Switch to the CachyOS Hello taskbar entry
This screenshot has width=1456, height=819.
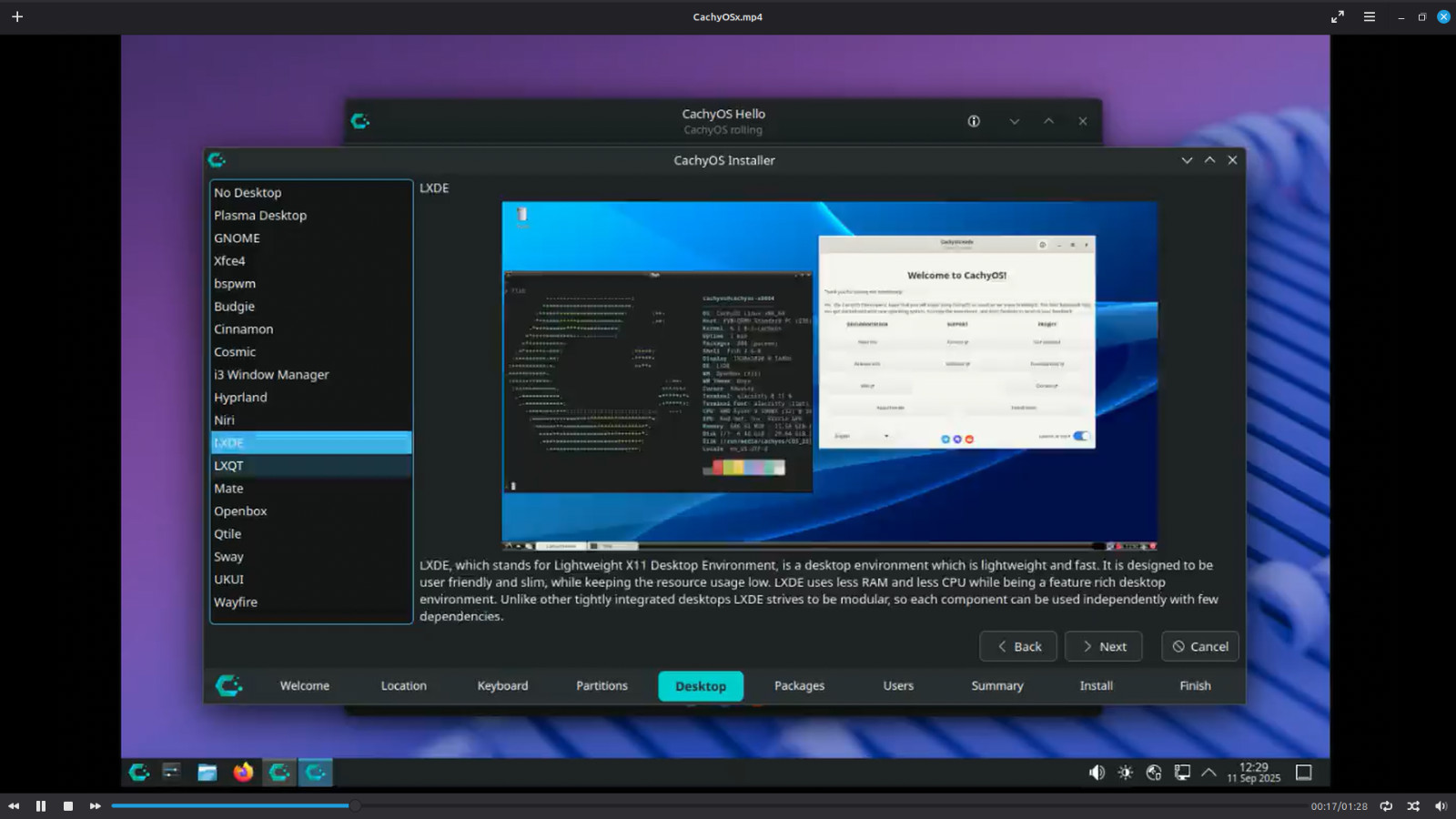tap(279, 773)
